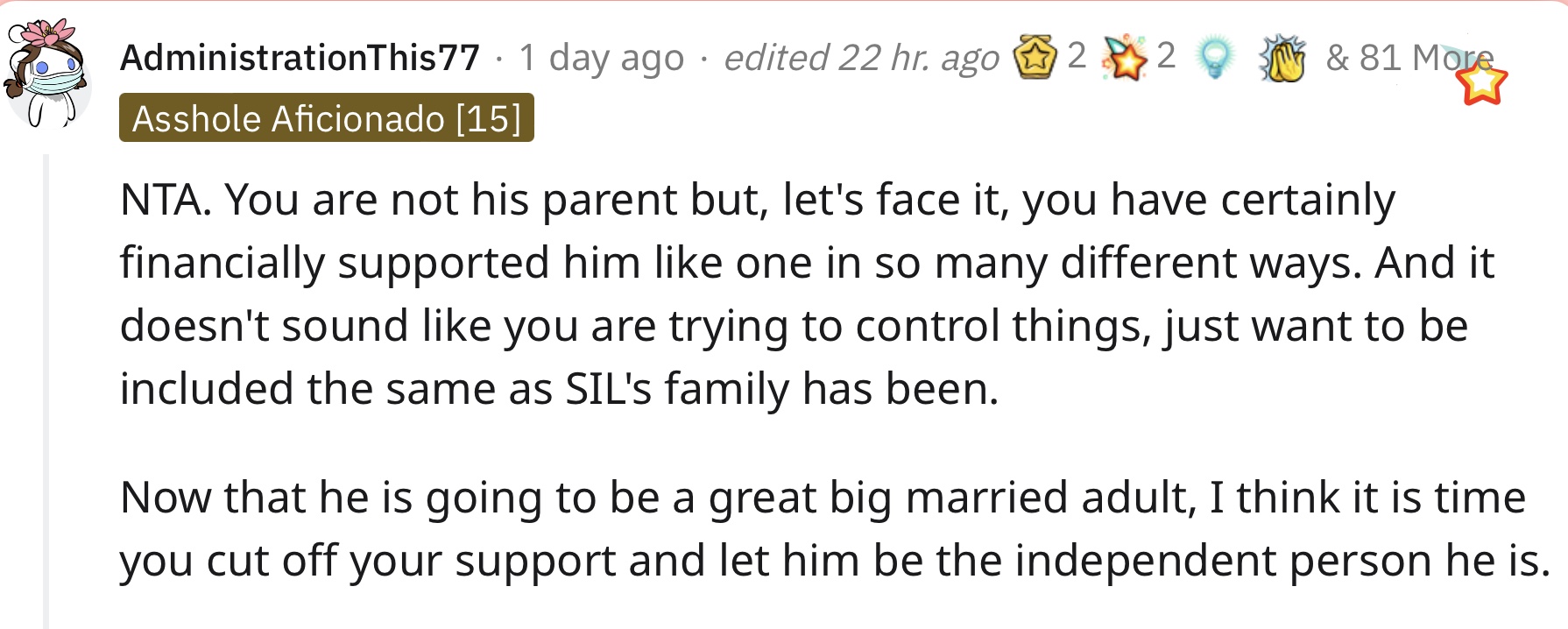
Task: Expand awards list via "& 81 More"
Action: pyautogui.click(x=1409, y=57)
